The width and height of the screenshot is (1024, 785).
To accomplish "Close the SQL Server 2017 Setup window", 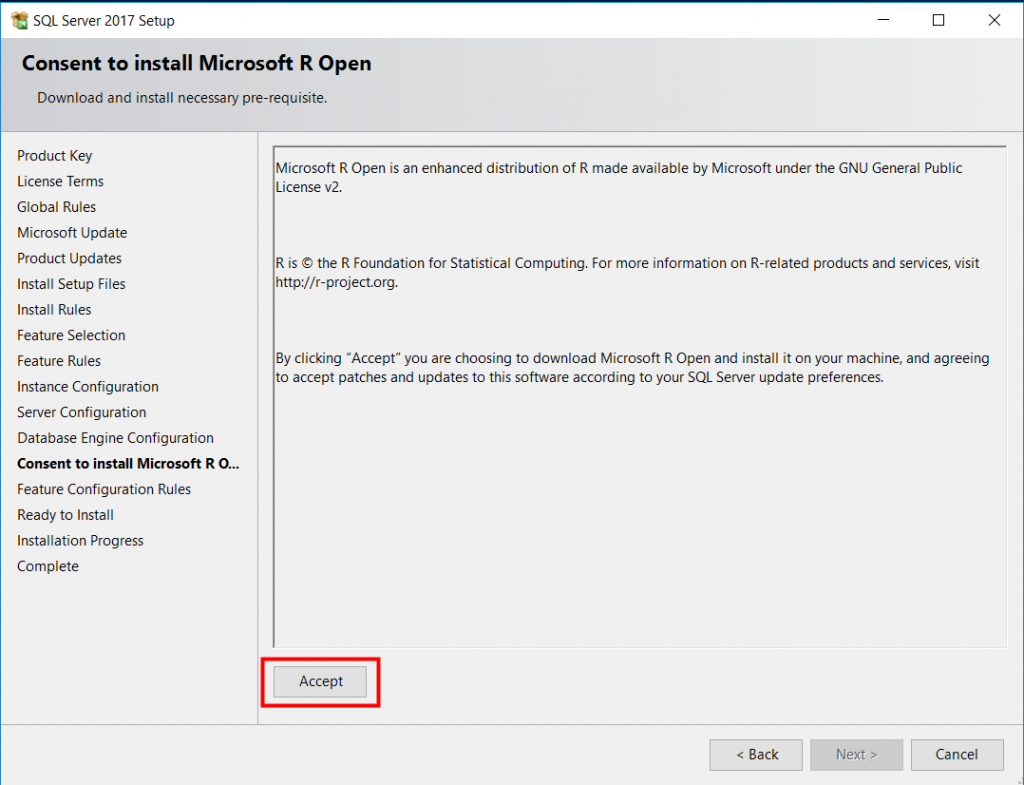I will (994, 20).
